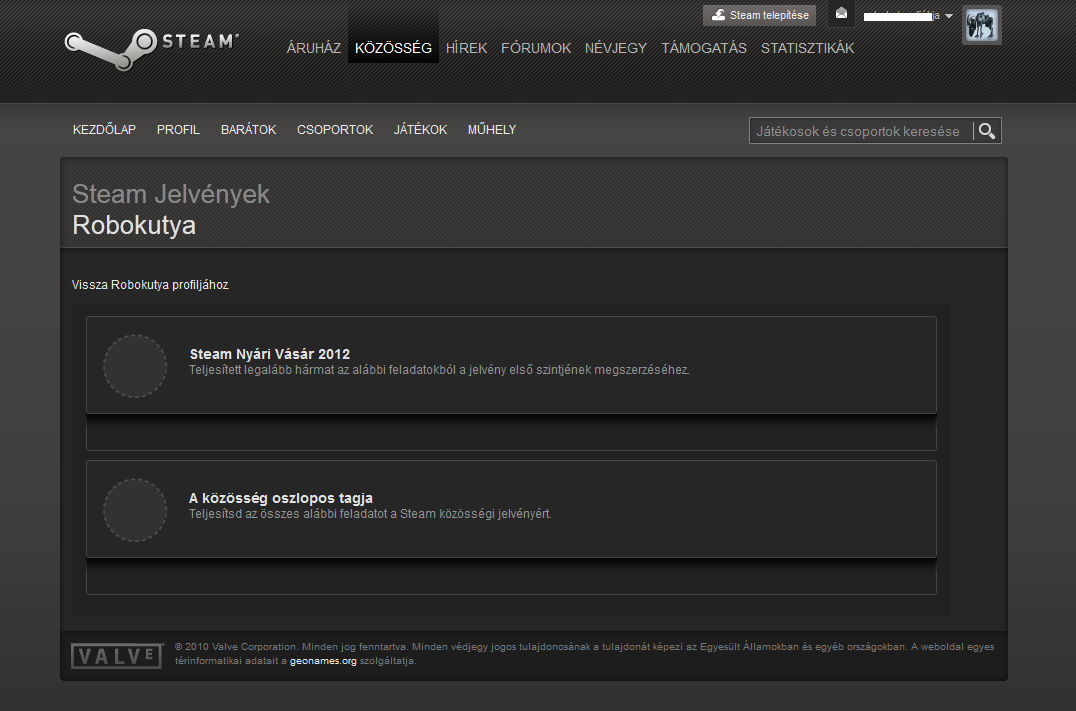Select the PROFIL tab
Screen dimensions: 1076x711
tap(178, 130)
